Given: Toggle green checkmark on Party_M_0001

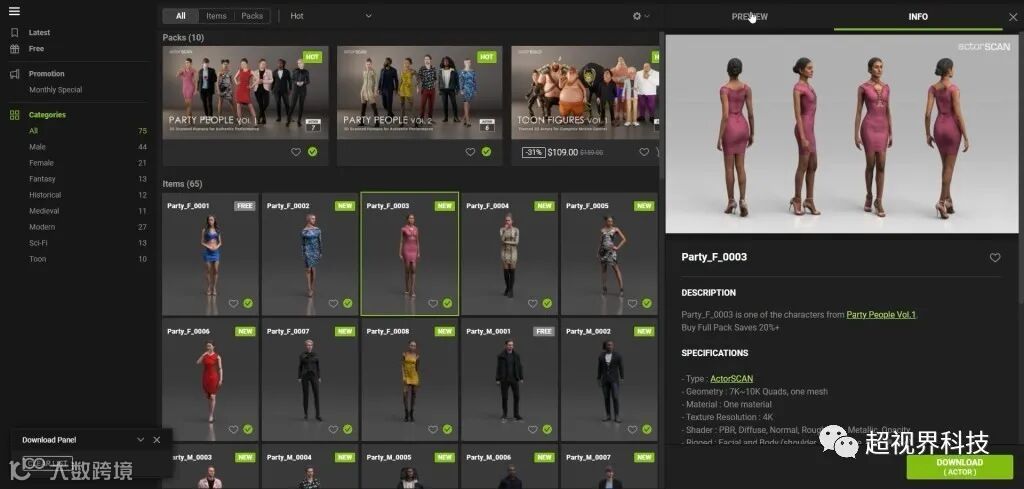Looking at the screenshot, I should tap(547, 430).
